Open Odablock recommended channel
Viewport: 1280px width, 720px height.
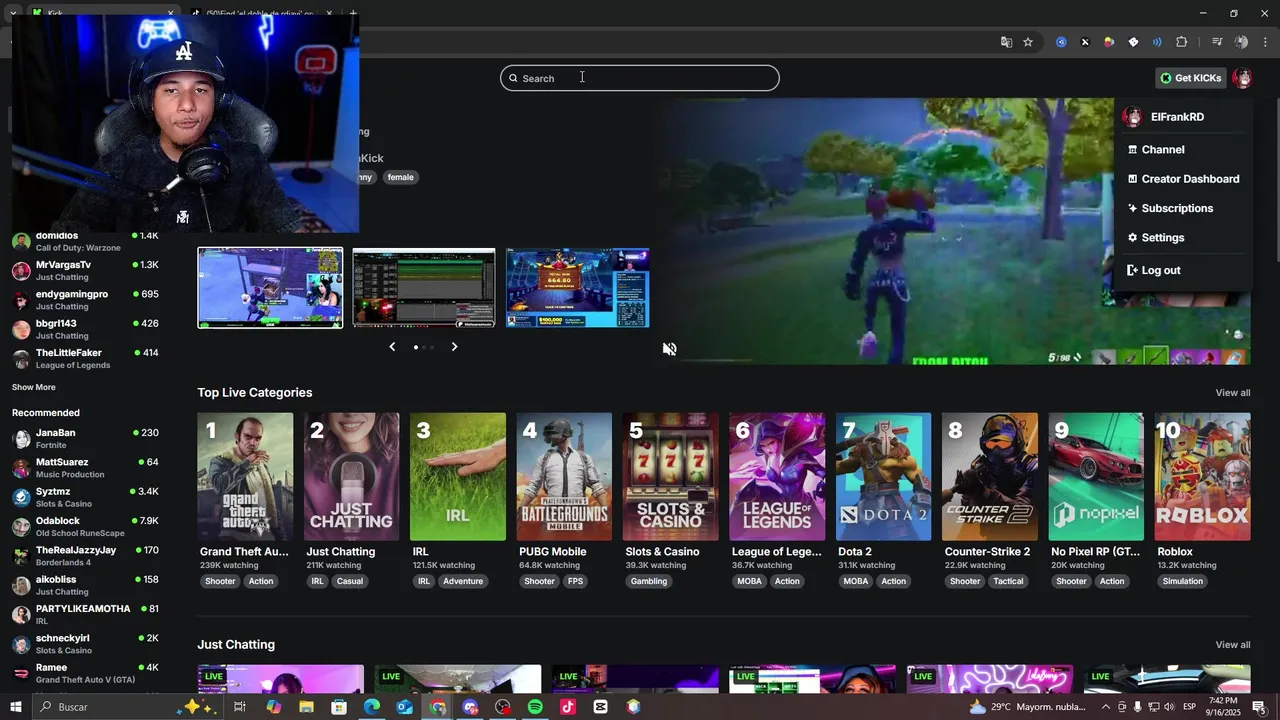coord(86,526)
